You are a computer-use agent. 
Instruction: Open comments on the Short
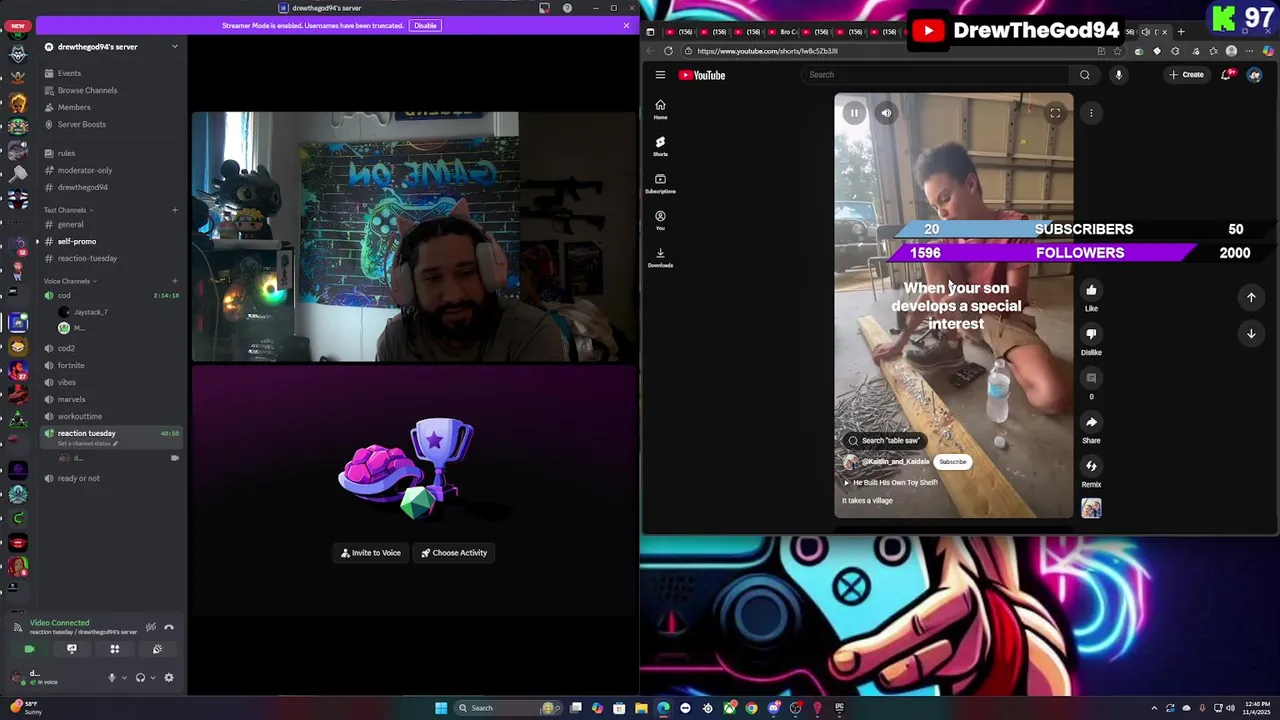pyautogui.click(x=1091, y=378)
